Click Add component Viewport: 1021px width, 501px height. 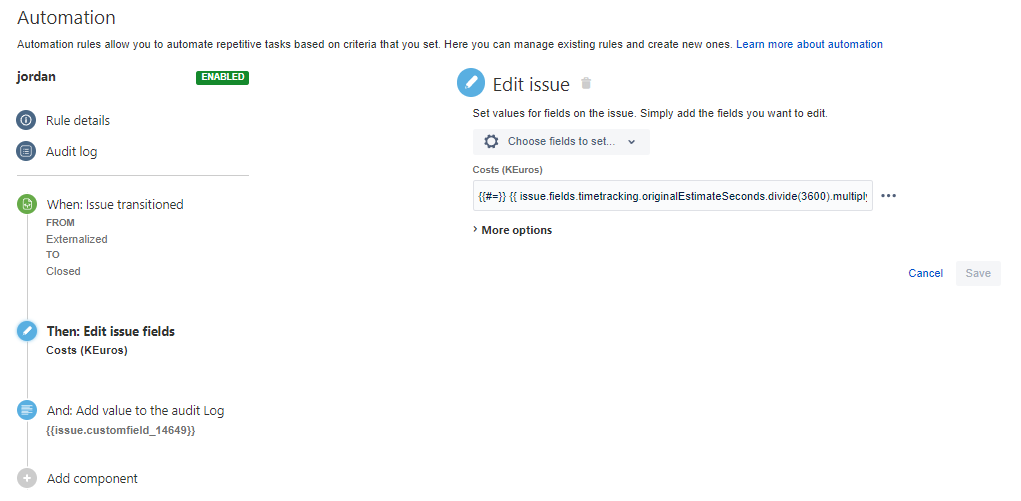(x=92, y=478)
